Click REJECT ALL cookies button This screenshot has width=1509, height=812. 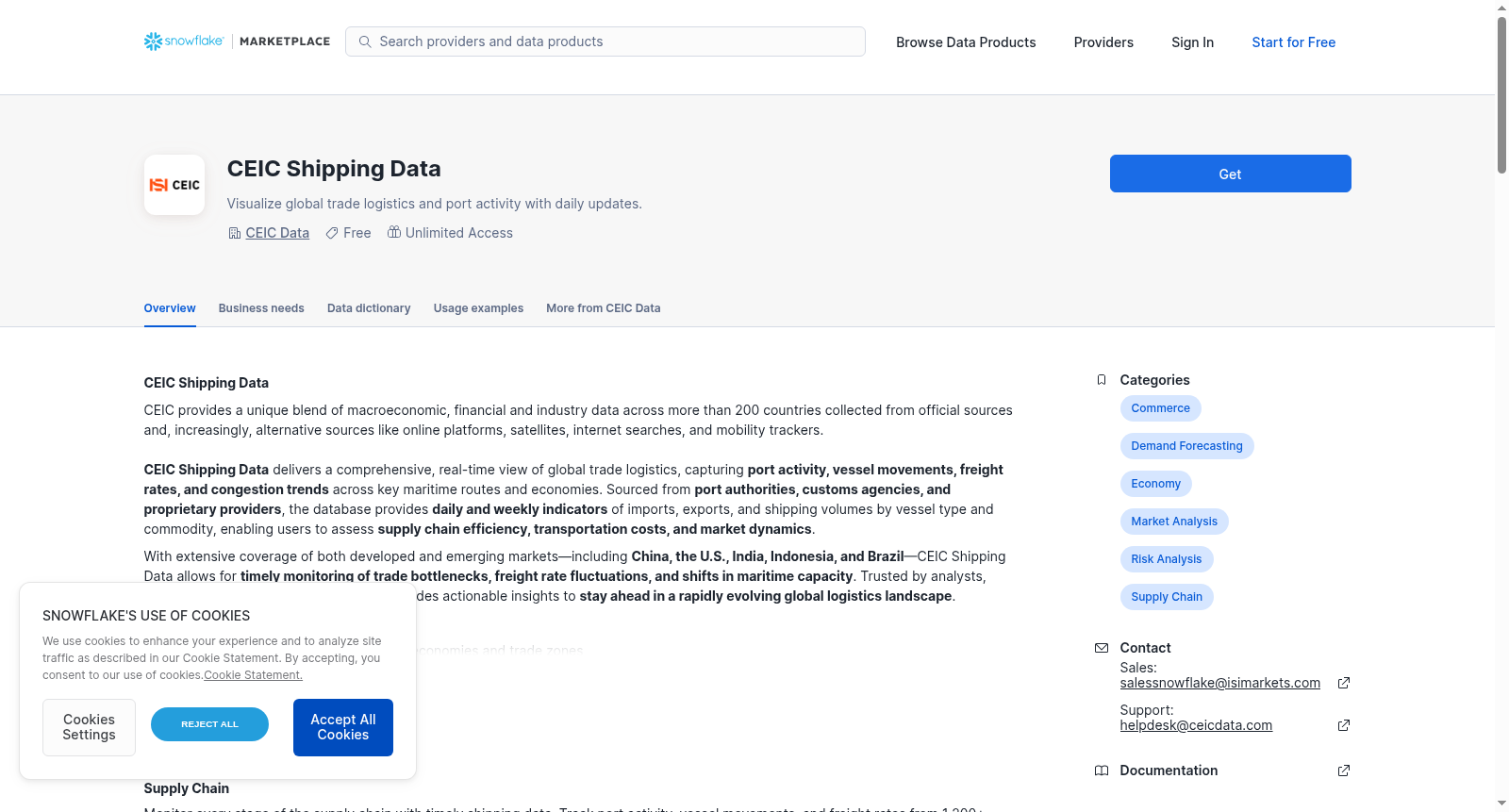pos(209,724)
